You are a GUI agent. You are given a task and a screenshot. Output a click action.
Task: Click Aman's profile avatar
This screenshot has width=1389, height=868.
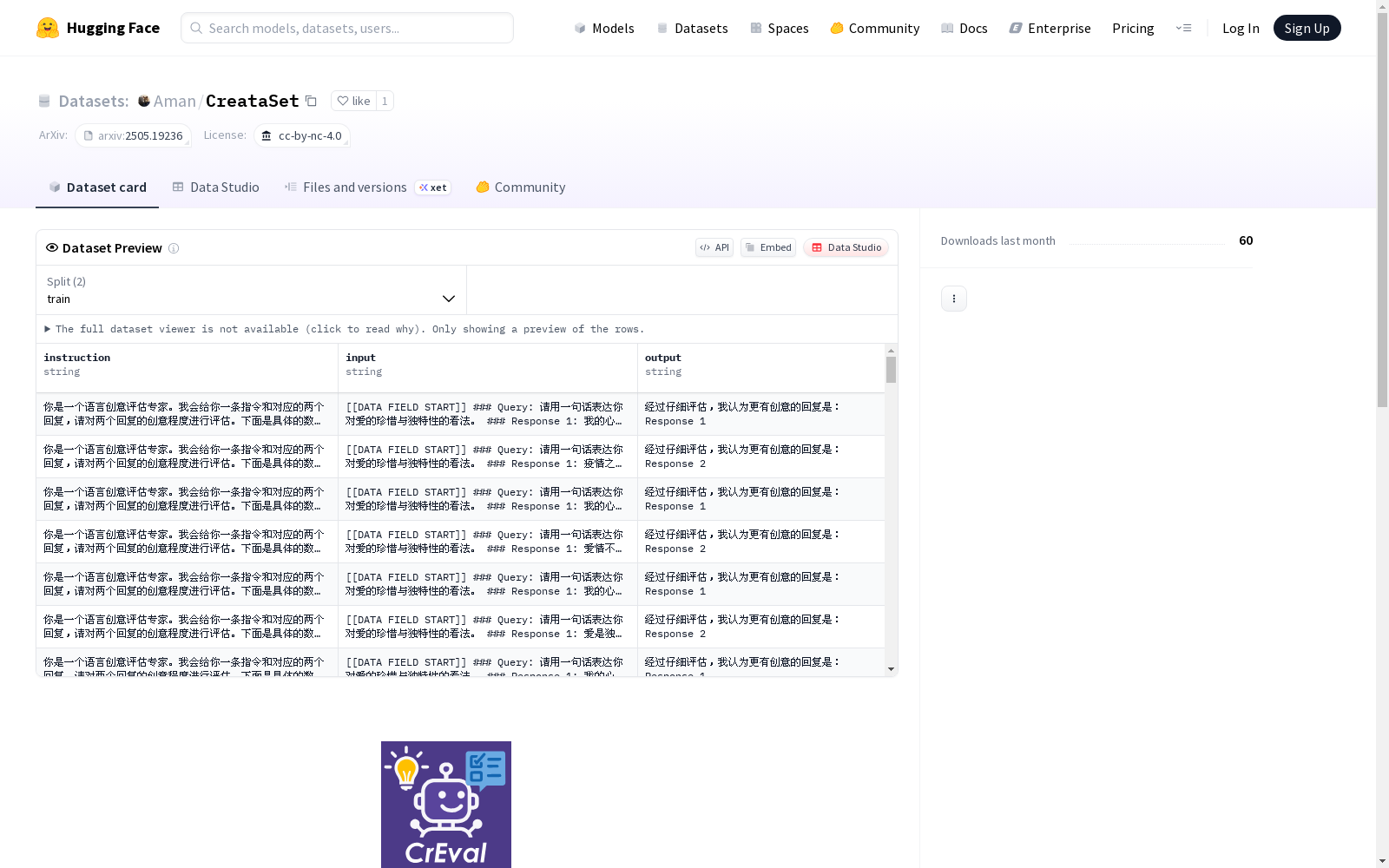point(144,101)
